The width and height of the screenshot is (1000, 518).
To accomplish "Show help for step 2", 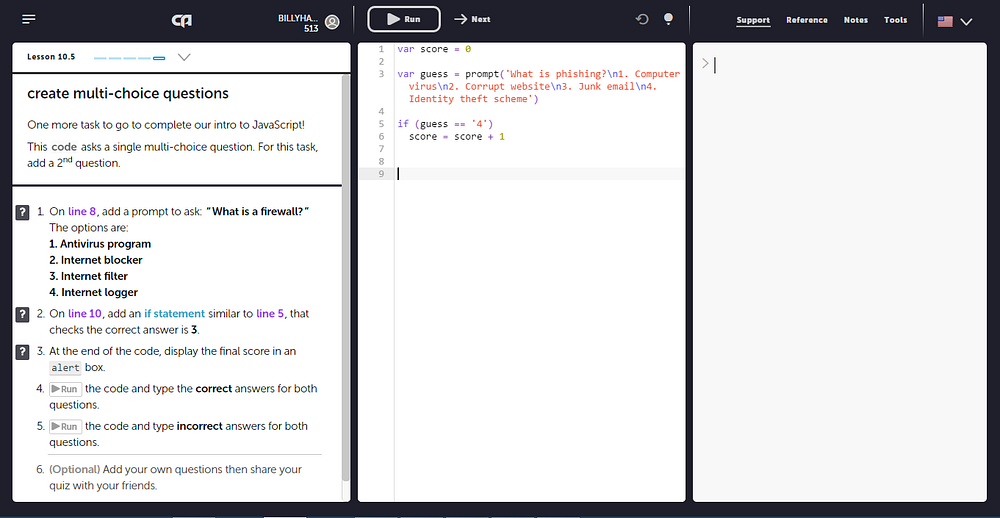I will tap(22, 314).
